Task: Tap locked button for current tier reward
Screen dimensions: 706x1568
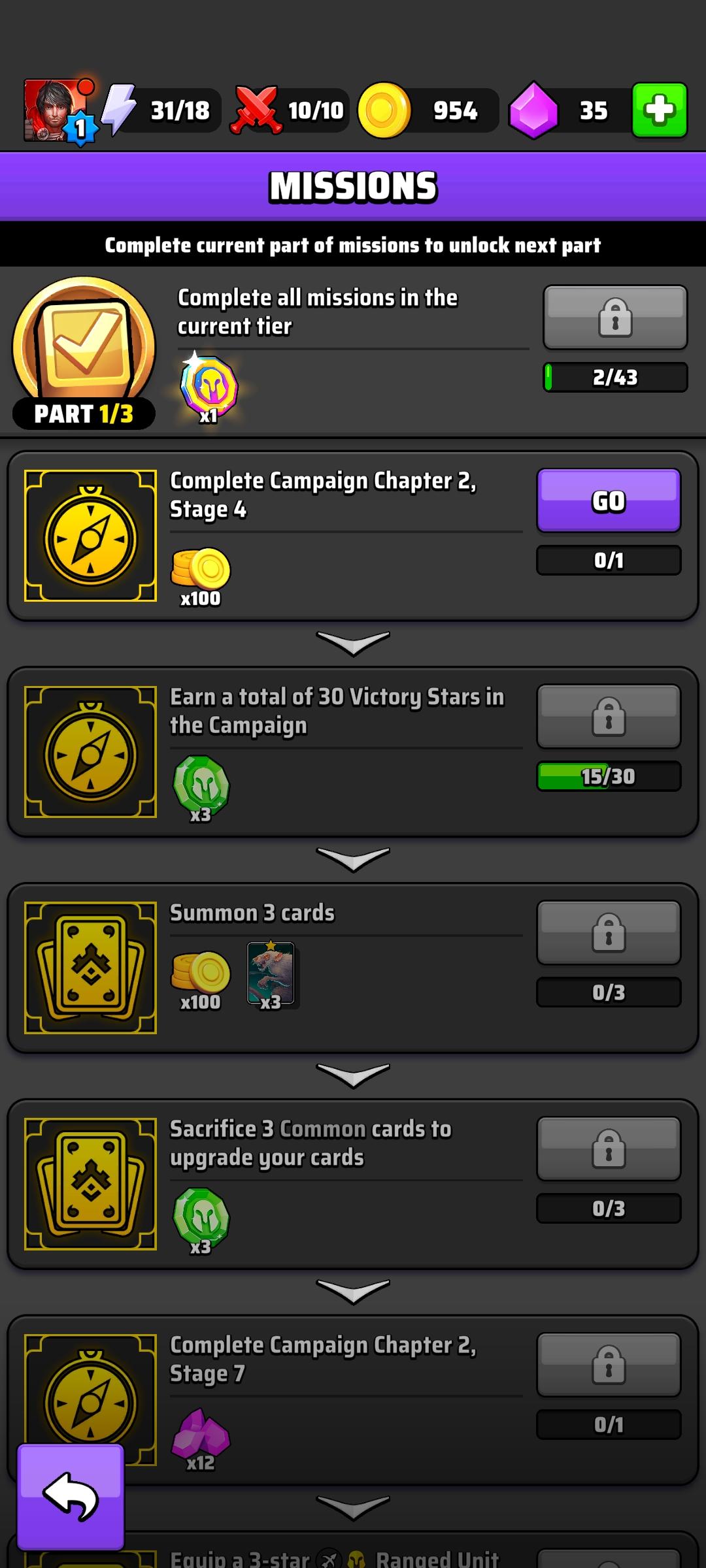Action: point(615,318)
